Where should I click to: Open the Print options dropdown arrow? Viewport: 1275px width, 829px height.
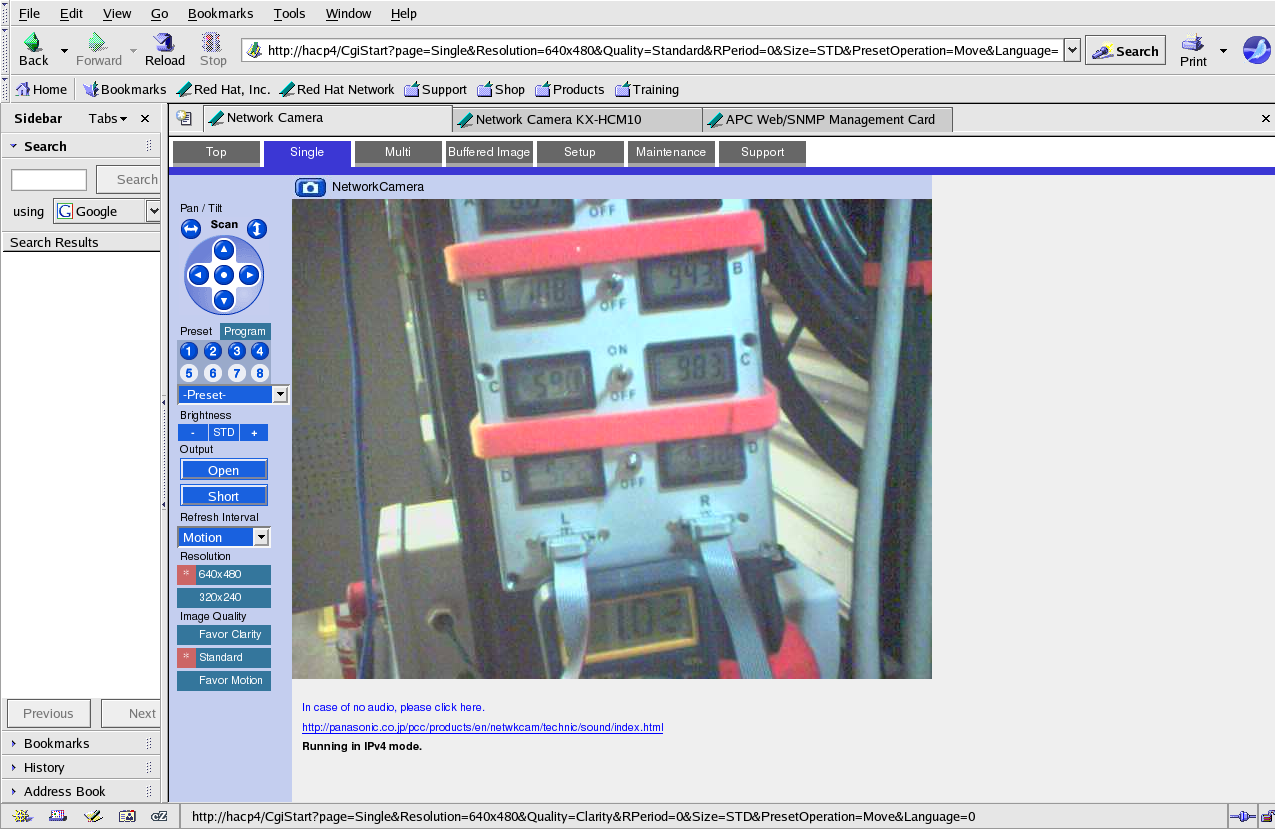pos(1223,50)
